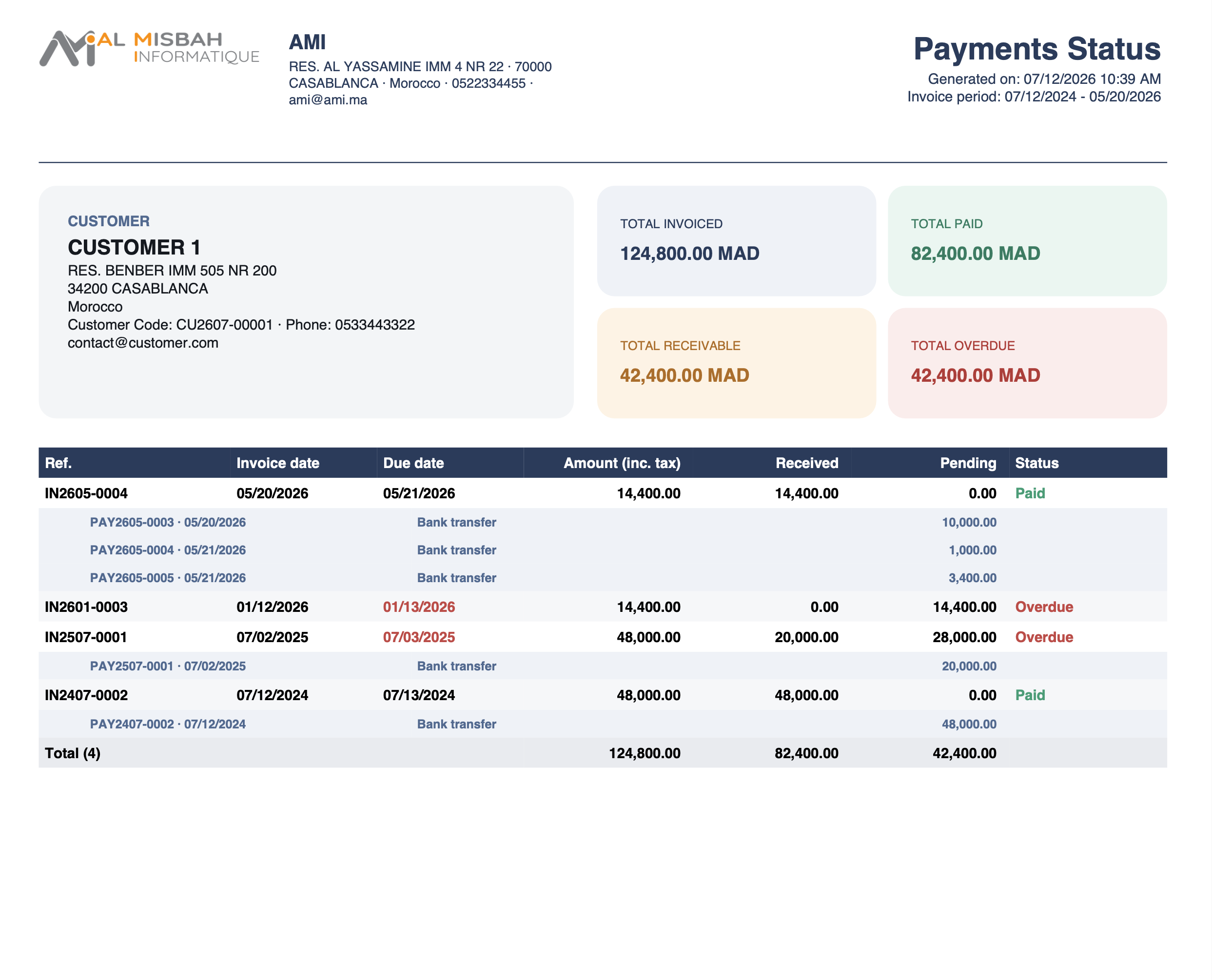Click the 28,000.00 pending amount
Viewport: 1212px width, 980px height.
click(964, 637)
